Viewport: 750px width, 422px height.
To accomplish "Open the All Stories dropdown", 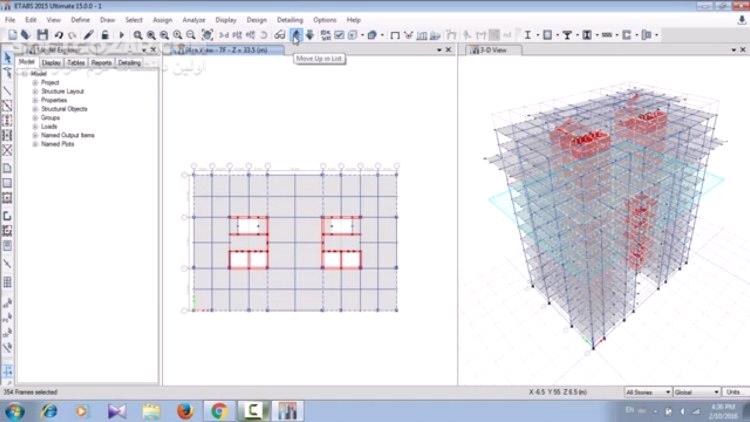I will pyautogui.click(x=648, y=392).
